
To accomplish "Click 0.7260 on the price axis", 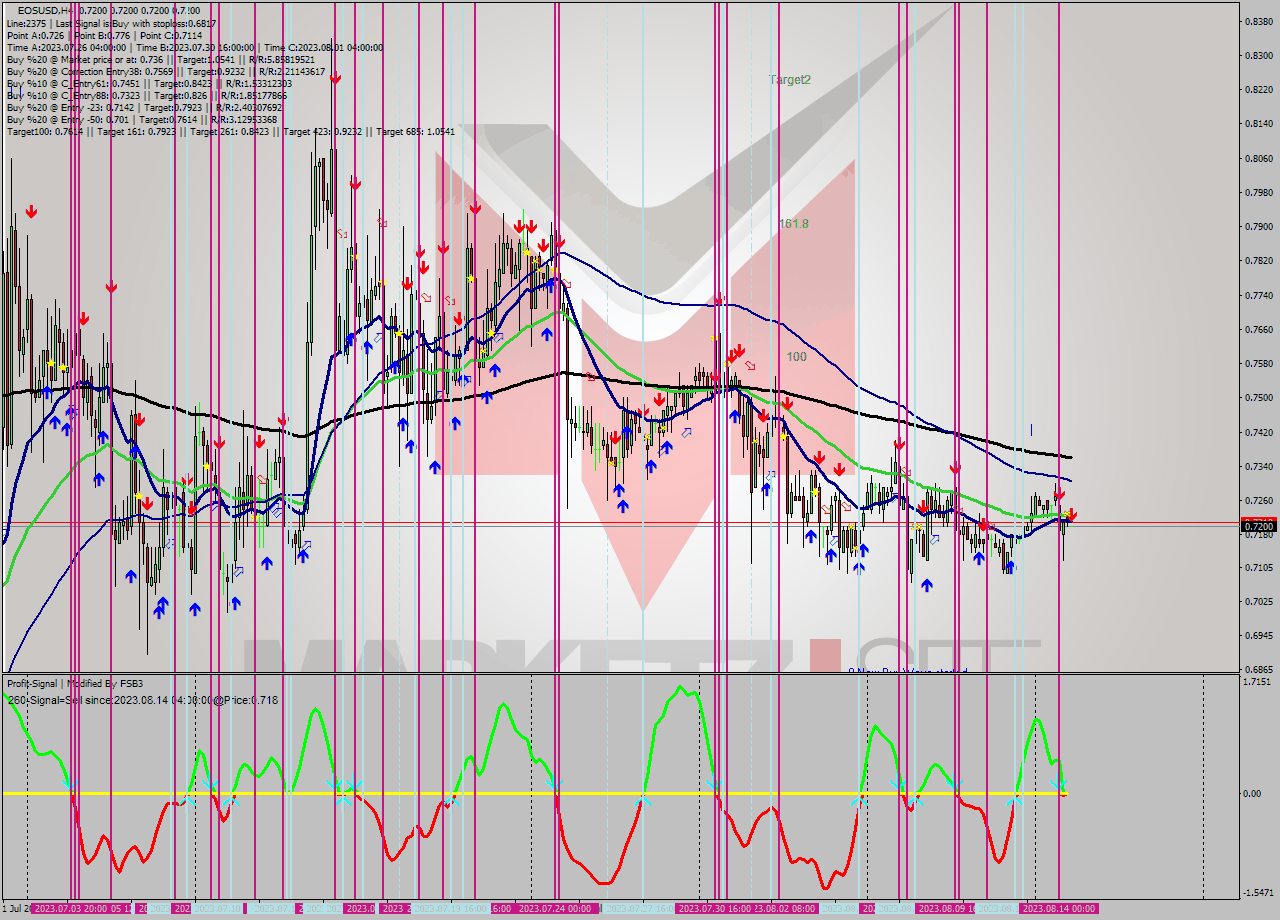I will tap(1257, 500).
